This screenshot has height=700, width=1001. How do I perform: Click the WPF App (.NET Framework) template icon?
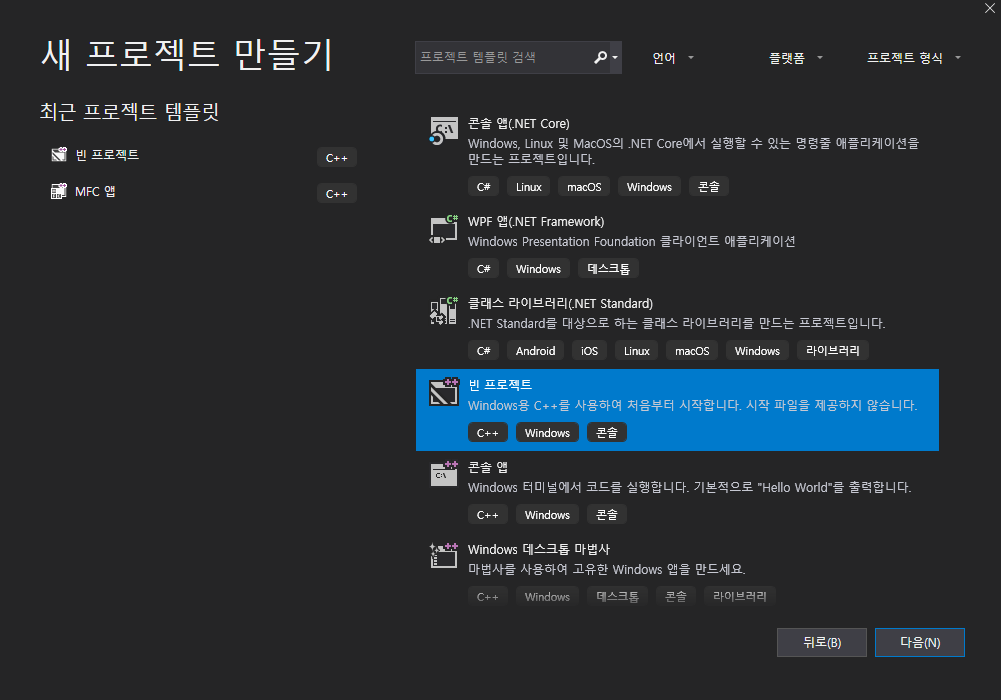[x=444, y=230]
